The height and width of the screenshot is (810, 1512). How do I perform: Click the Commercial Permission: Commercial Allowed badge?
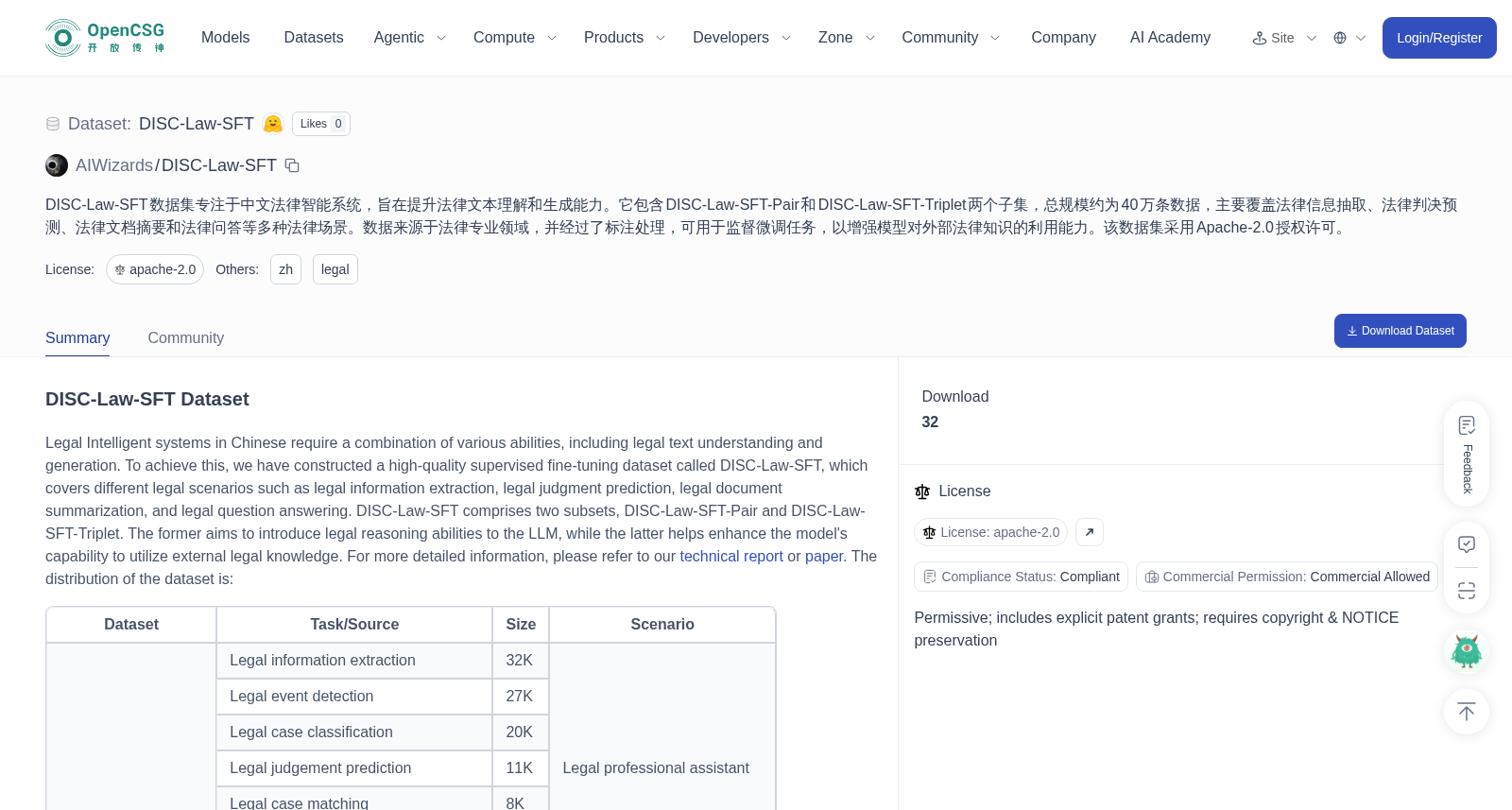[x=1287, y=577]
